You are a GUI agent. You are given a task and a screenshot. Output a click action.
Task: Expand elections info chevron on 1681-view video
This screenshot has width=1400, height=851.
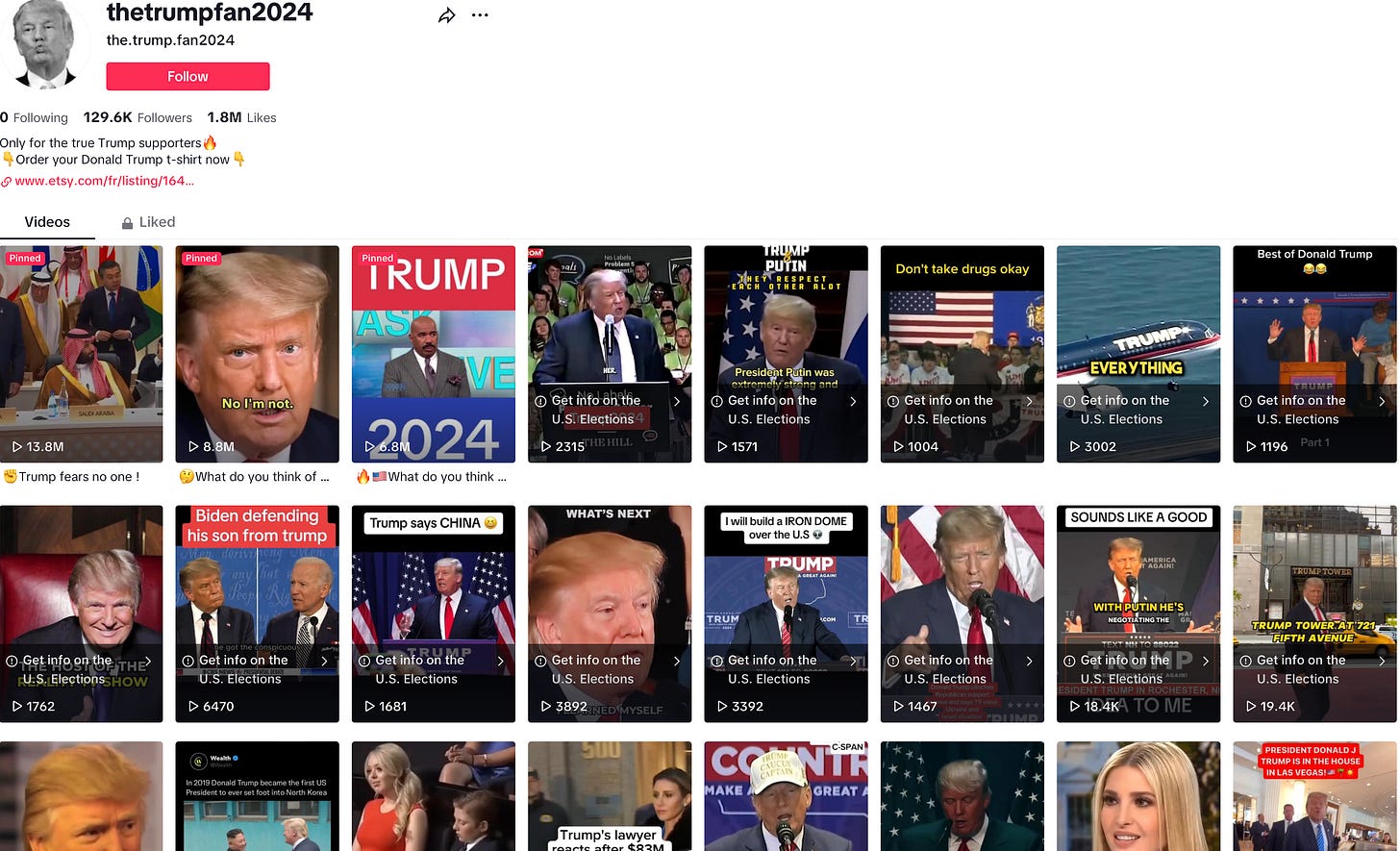pyautogui.click(x=501, y=662)
